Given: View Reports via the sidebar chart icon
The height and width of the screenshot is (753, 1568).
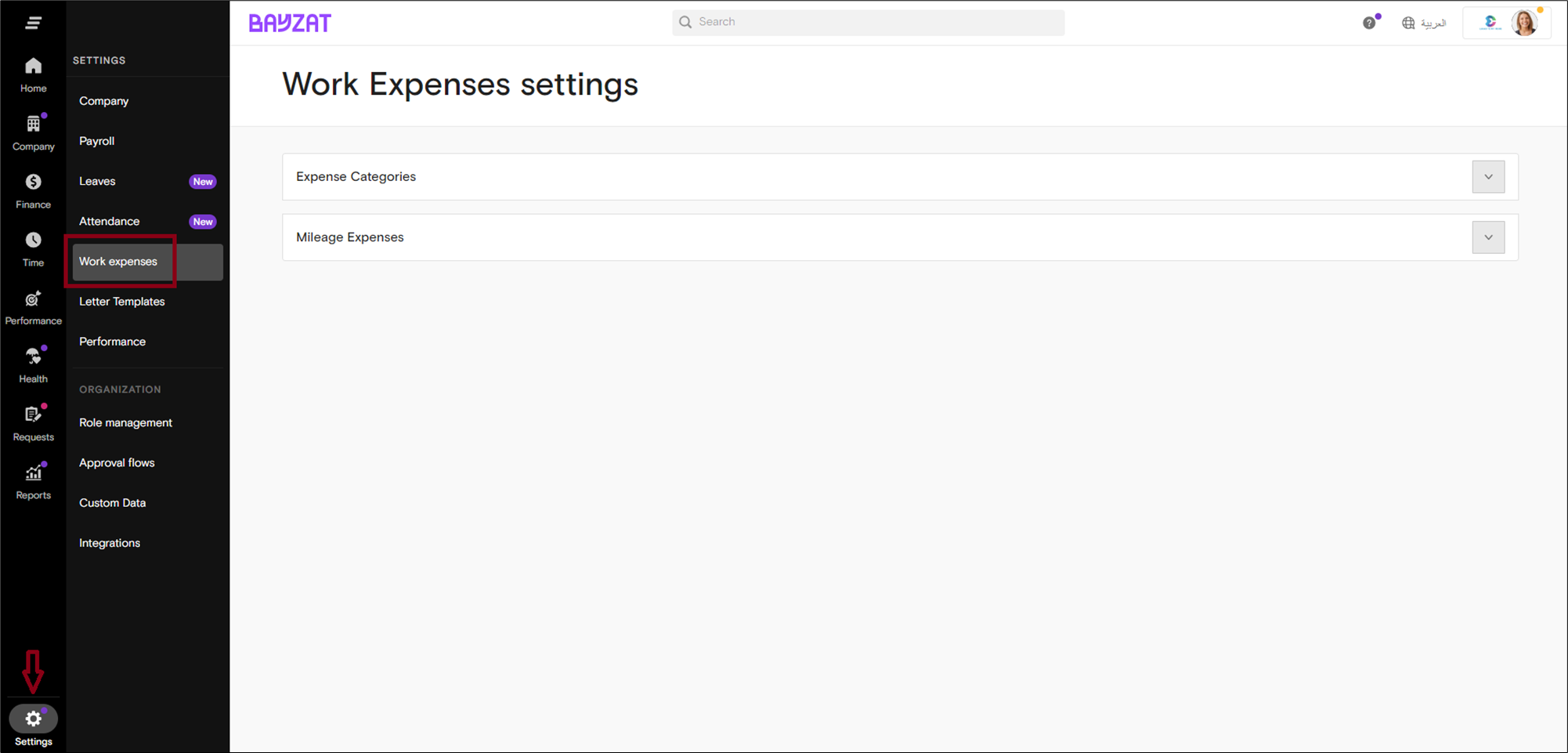Looking at the screenshot, I should click(33, 479).
